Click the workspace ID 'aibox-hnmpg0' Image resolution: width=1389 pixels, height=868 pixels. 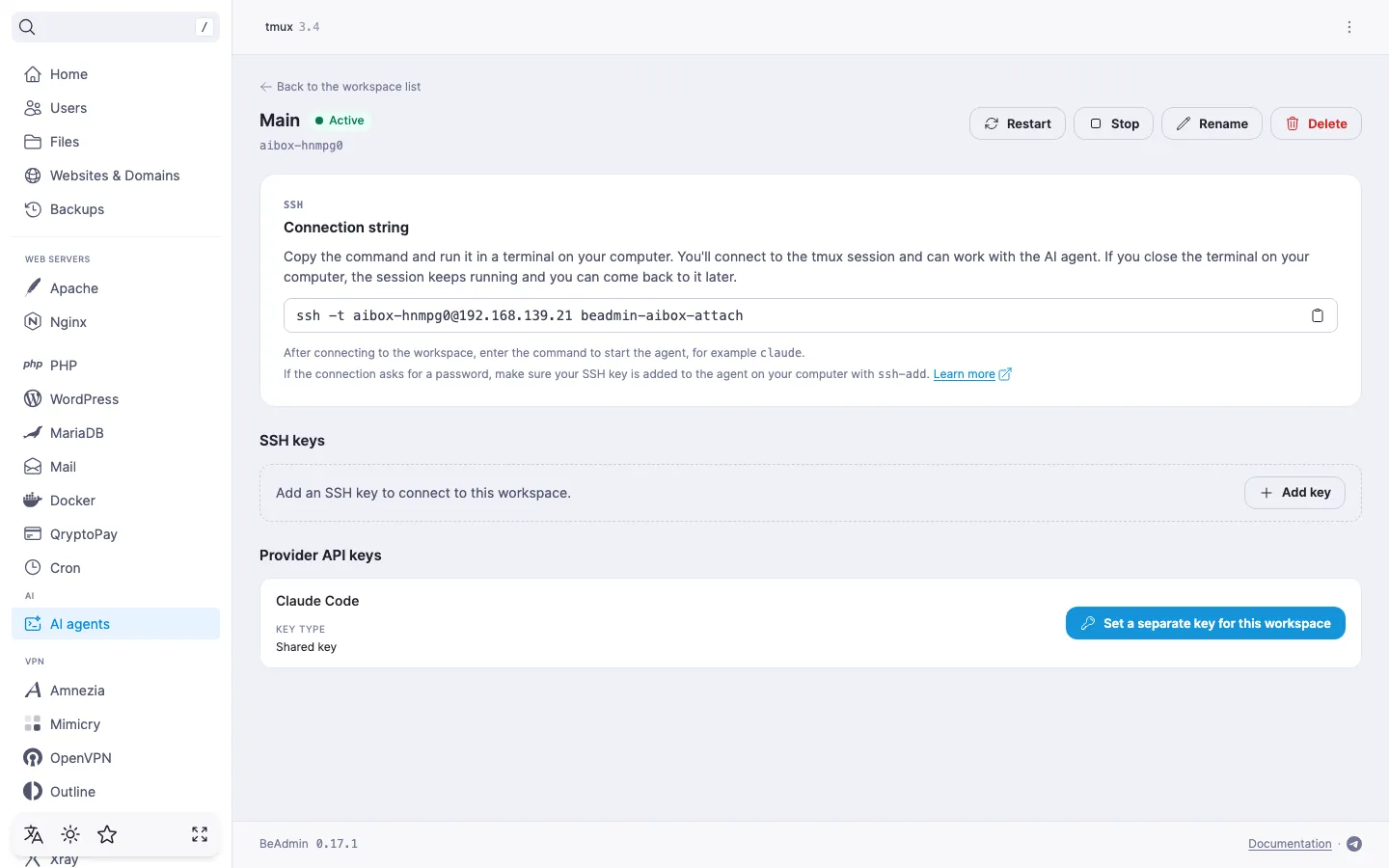coord(301,146)
